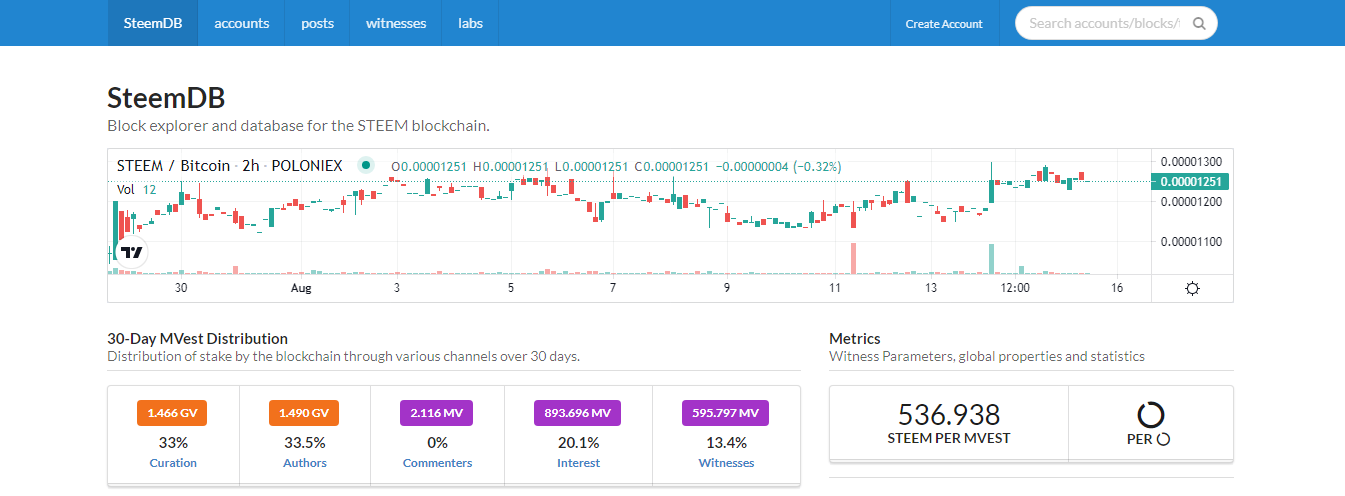Click the -0.32% price change value
Viewport: 1345px width, 496px height.
817,166
